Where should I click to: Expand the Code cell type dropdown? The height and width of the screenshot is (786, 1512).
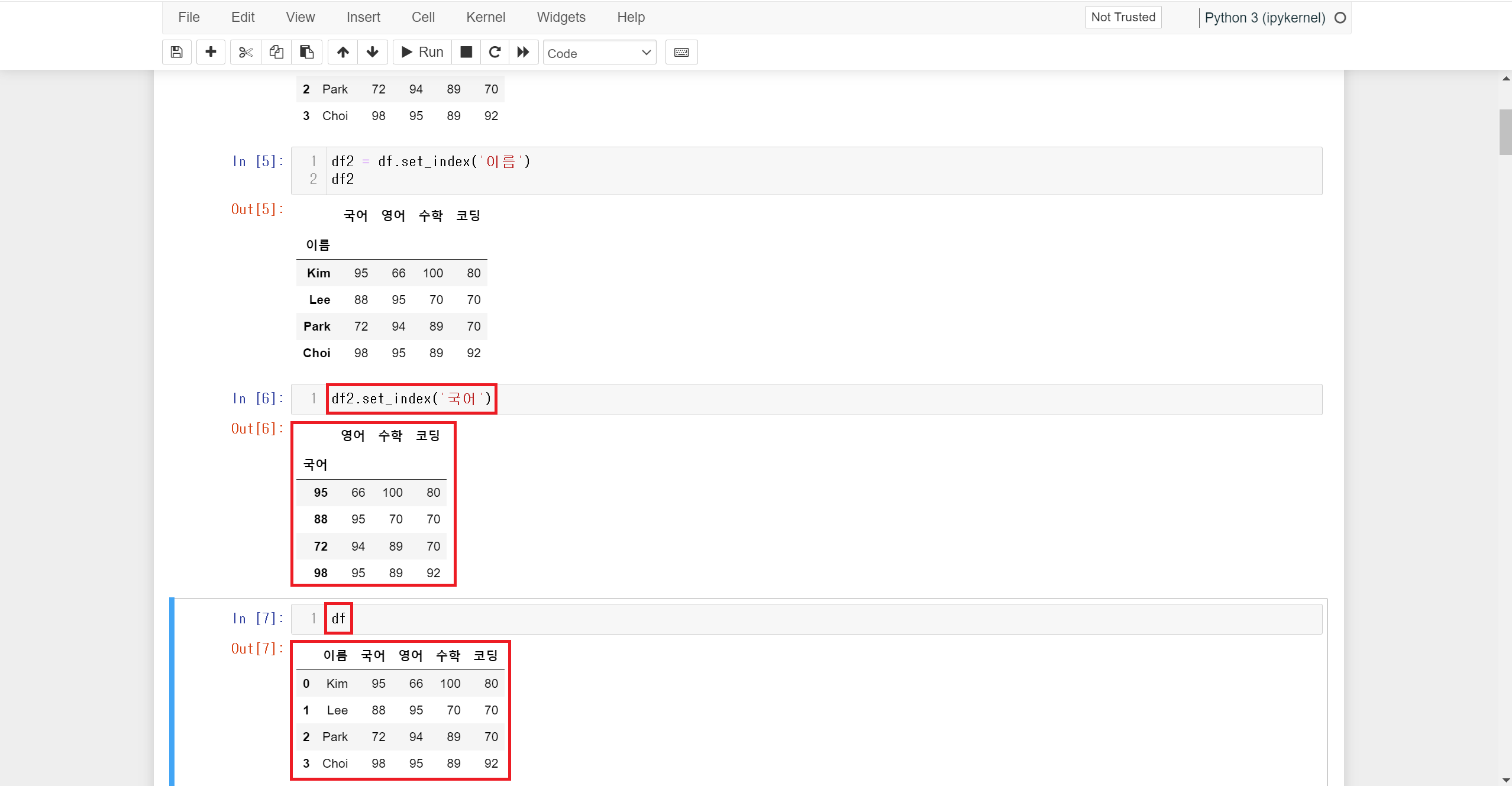point(599,53)
